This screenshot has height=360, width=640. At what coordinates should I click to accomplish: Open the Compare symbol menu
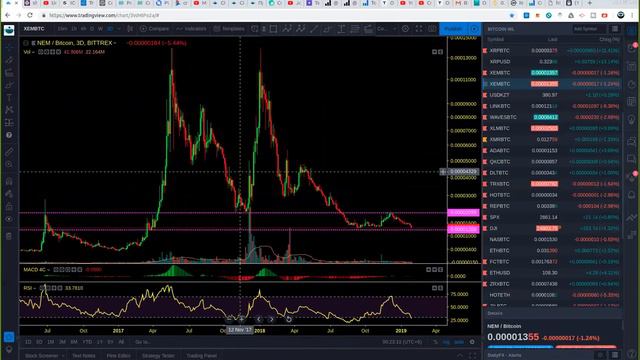coord(154,29)
